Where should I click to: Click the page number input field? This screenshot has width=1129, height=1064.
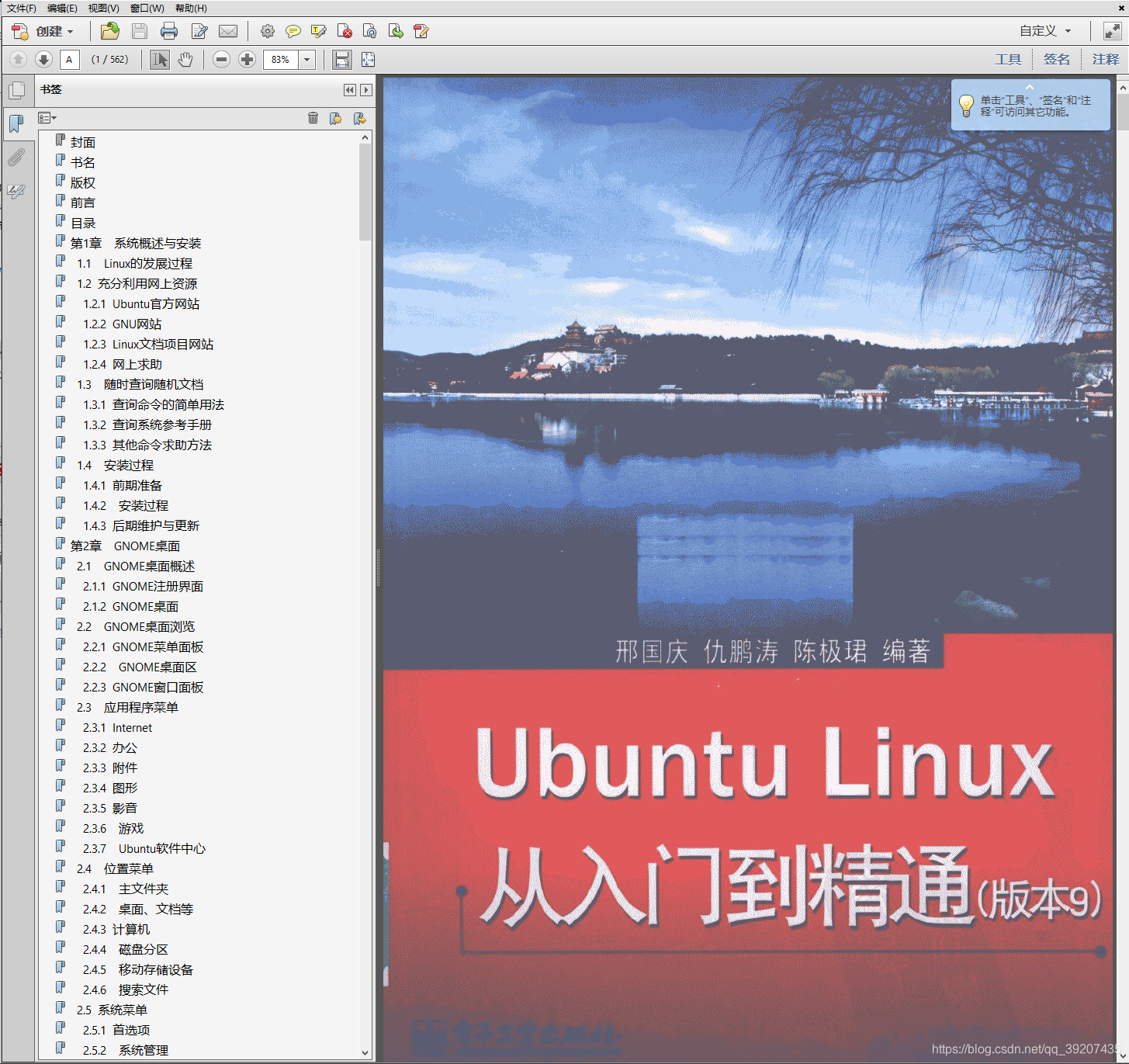[x=69, y=59]
